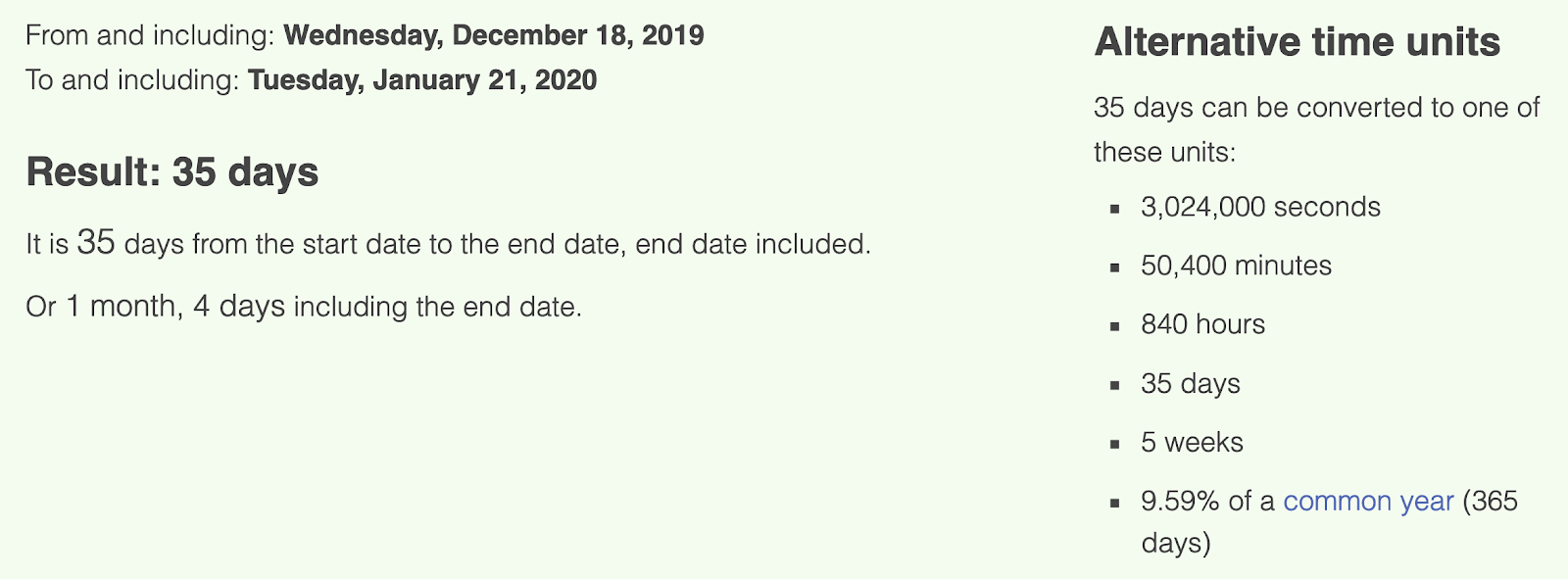Click the bullet before 9.59% entry
This screenshot has height=579, width=1568.
click(1114, 503)
